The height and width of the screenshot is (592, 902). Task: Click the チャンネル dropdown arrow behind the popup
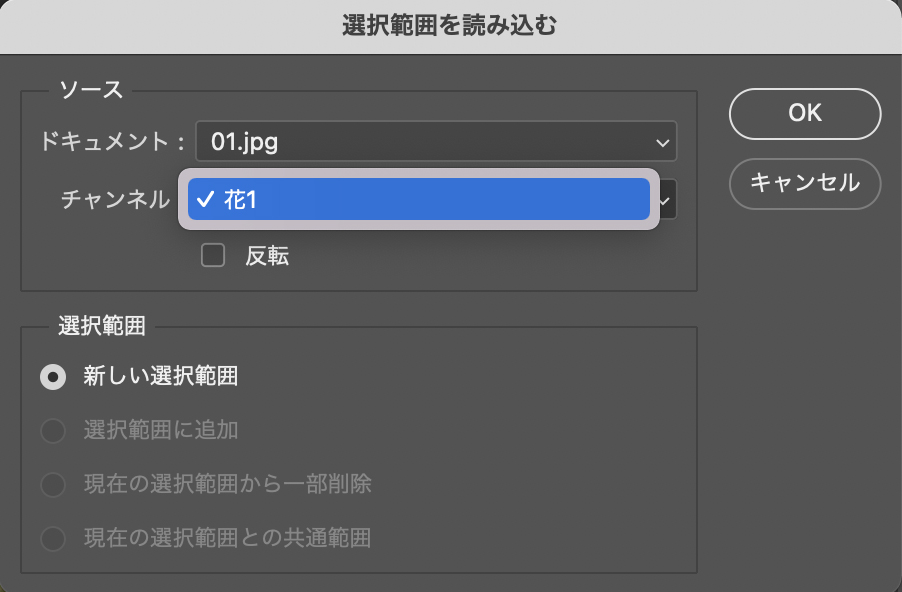tap(667, 200)
